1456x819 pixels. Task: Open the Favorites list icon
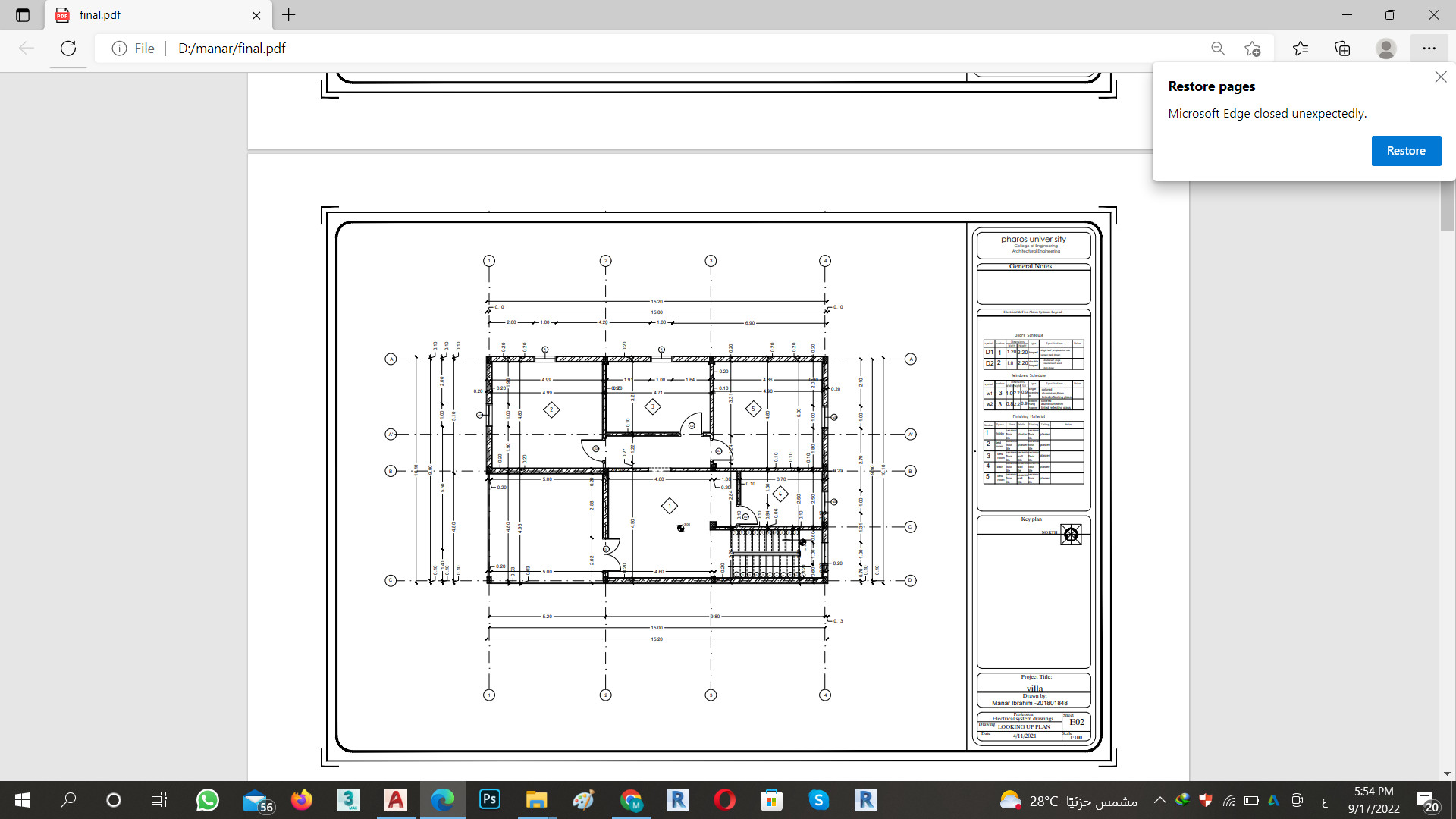click(x=1301, y=49)
